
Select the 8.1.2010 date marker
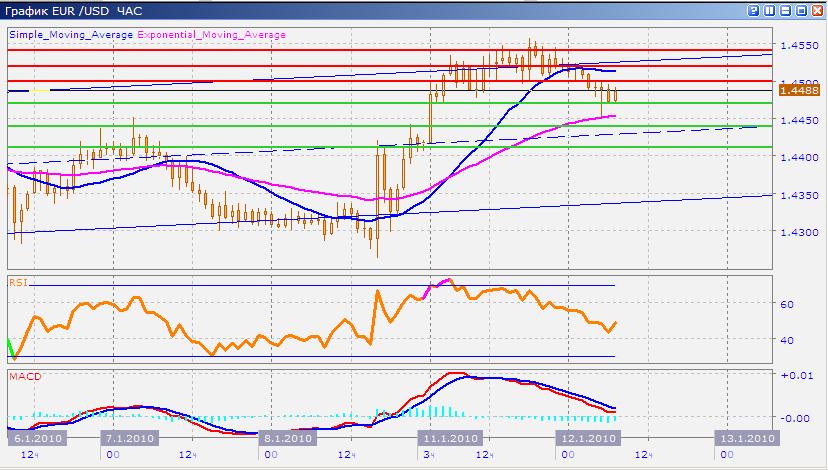pyautogui.click(x=288, y=438)
